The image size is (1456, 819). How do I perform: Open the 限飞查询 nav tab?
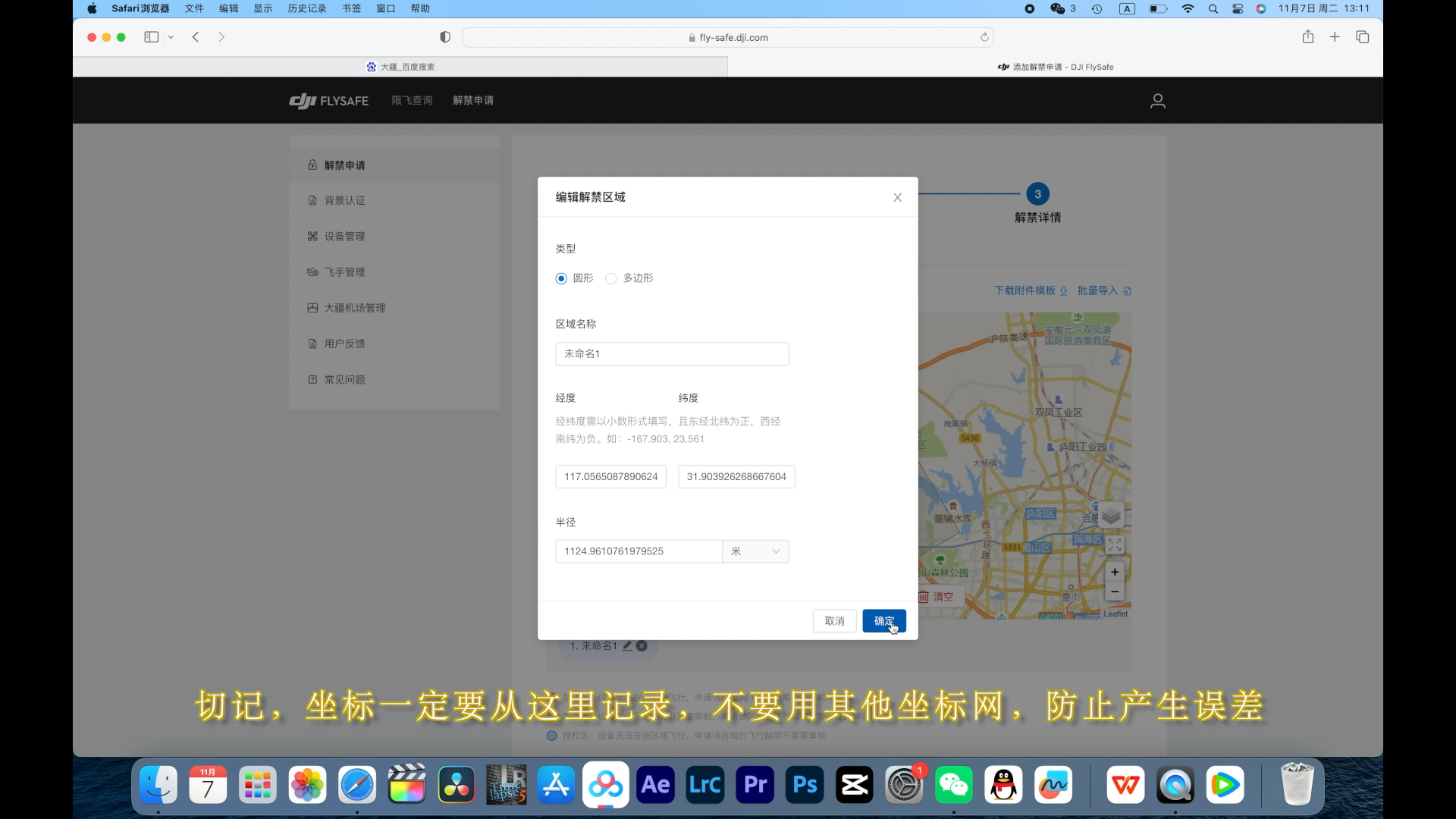tap(412, 100)
